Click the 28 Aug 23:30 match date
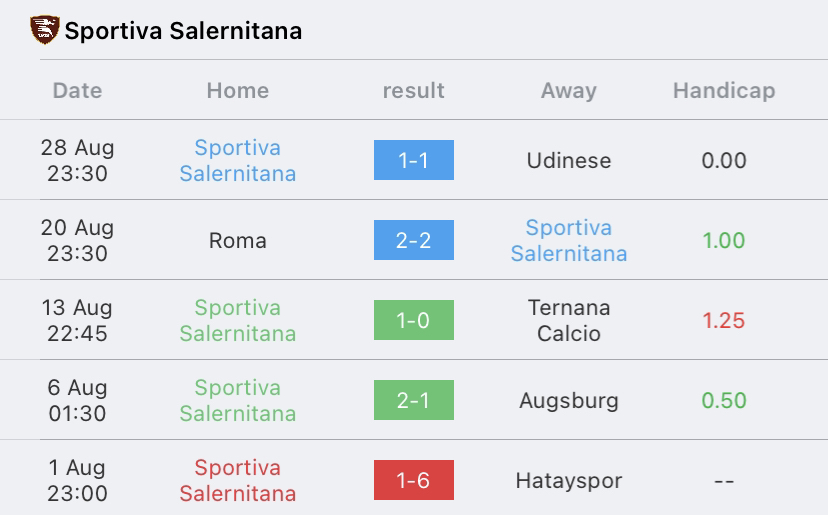 click(77, 161)
